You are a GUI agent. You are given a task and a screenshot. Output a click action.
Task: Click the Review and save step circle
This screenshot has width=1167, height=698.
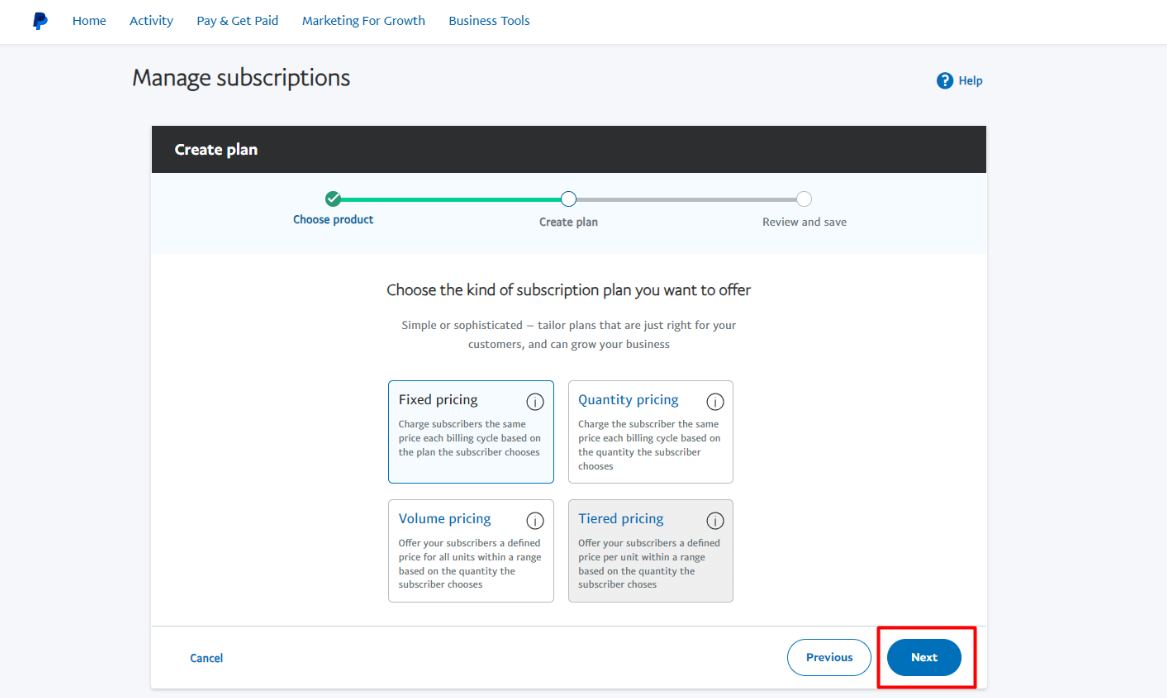(804, 199)
